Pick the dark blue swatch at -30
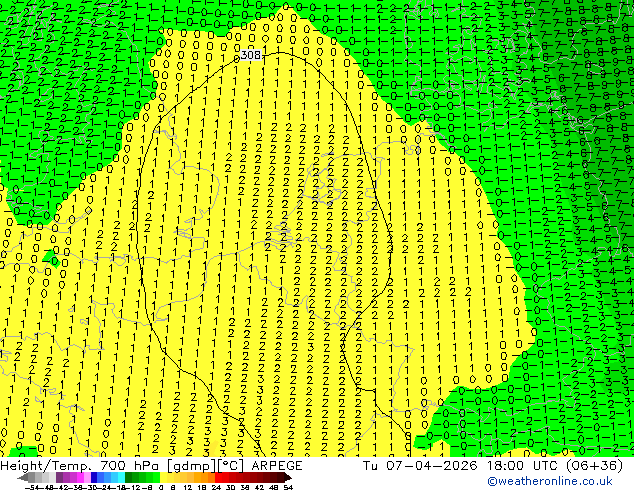Image resolution: width=634 pixels, height=490 pixels. [x=94, y=477]
